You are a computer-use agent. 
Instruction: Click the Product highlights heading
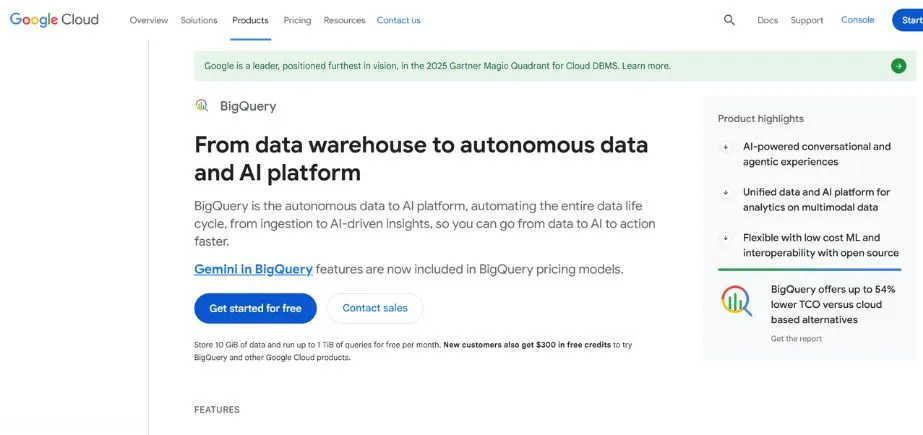(x=761, y=118)
